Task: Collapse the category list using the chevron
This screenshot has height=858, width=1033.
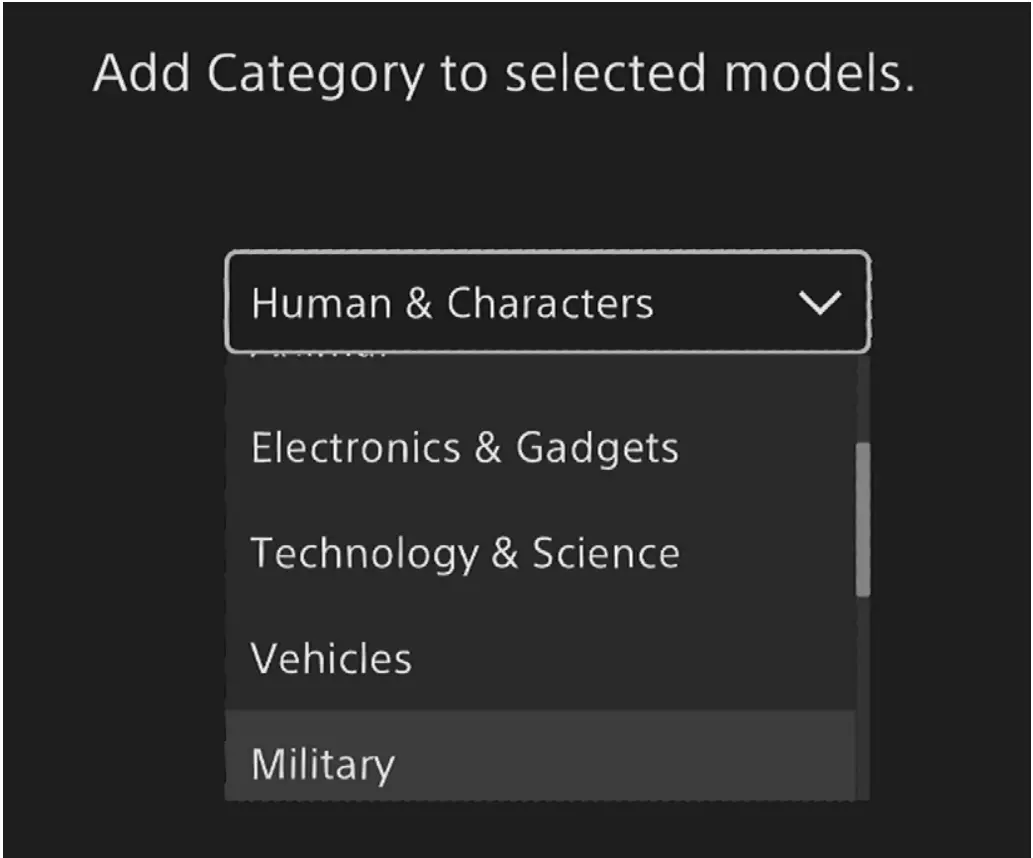Action: coord(819,303)
